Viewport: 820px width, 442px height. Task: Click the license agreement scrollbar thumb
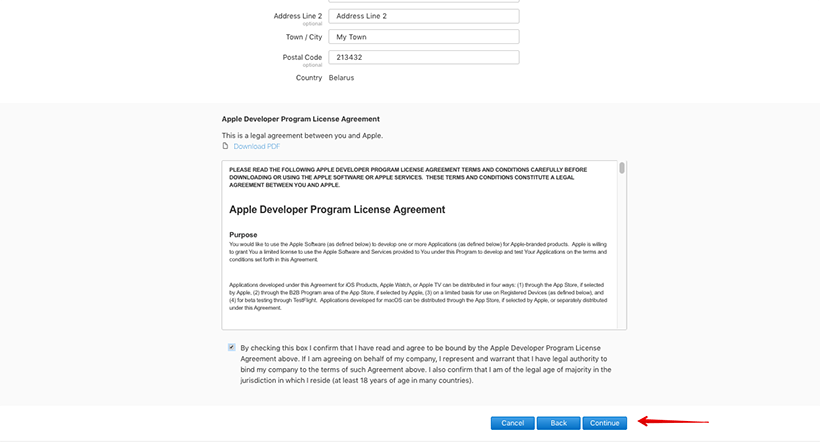point(622,168)
